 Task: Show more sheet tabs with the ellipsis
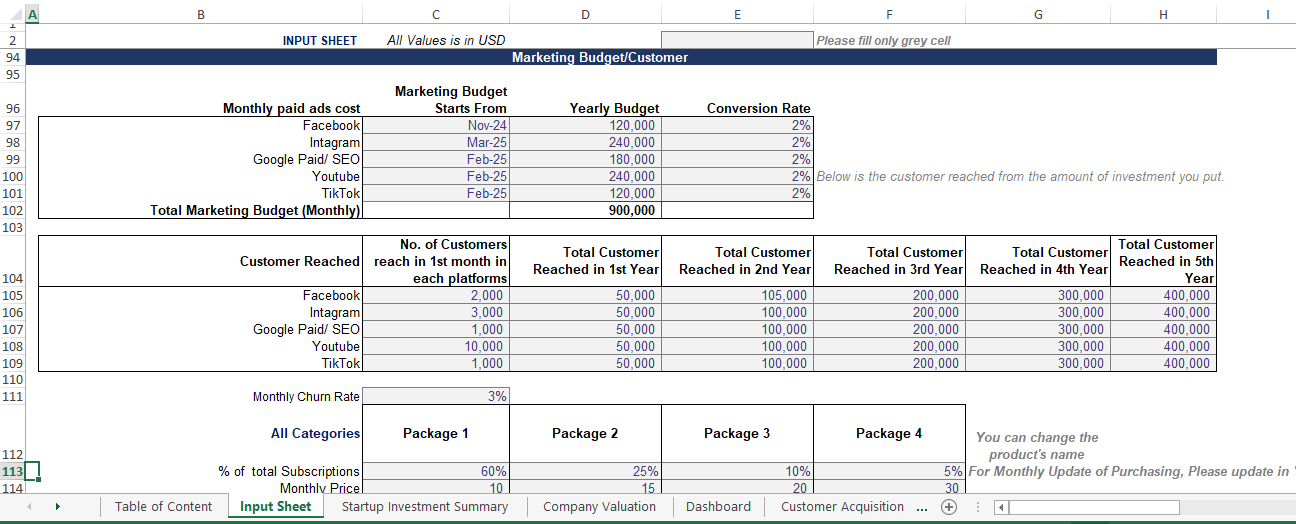coord(920,507)
